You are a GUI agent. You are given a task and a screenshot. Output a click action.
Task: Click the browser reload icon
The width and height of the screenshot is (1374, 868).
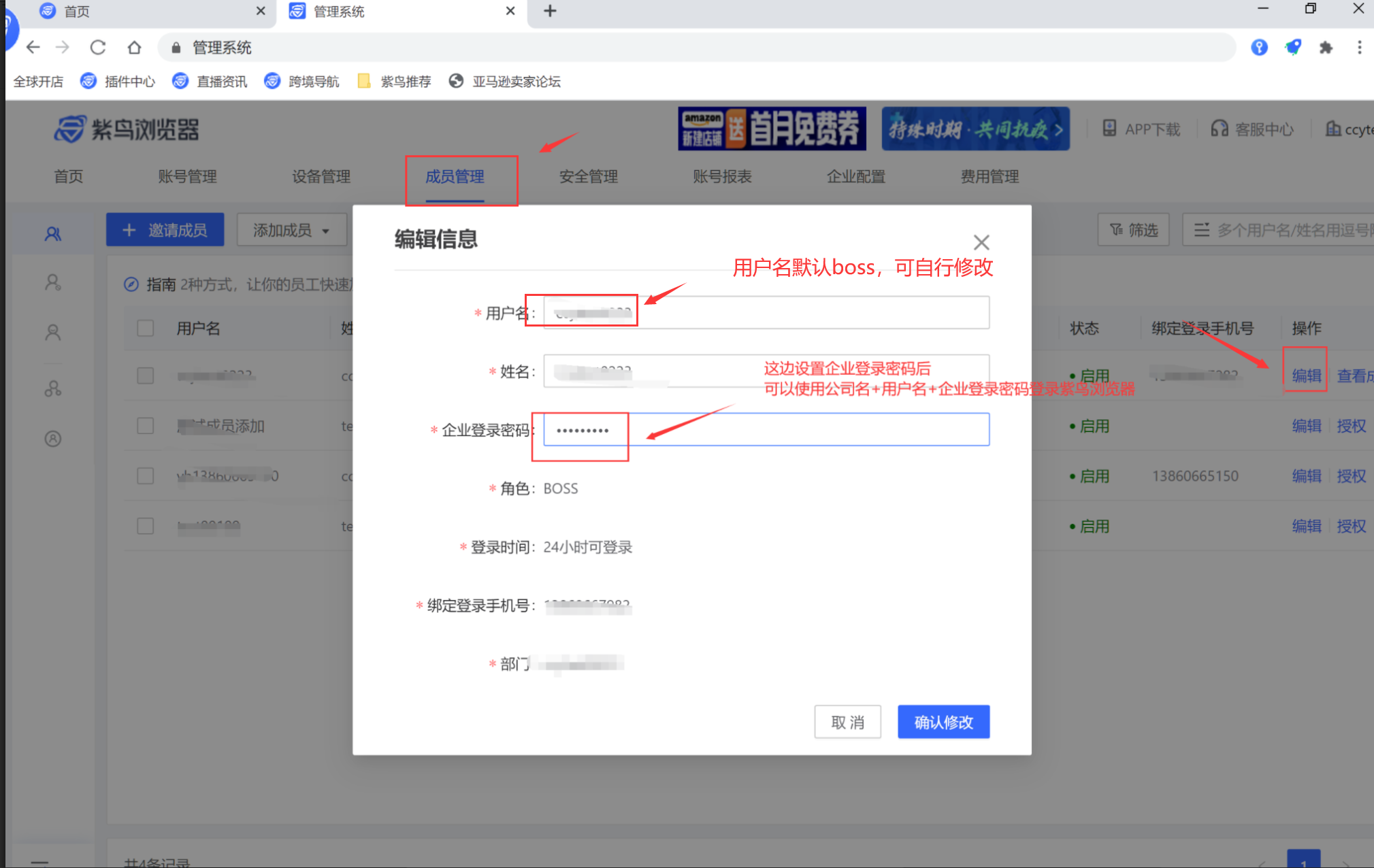98,47
